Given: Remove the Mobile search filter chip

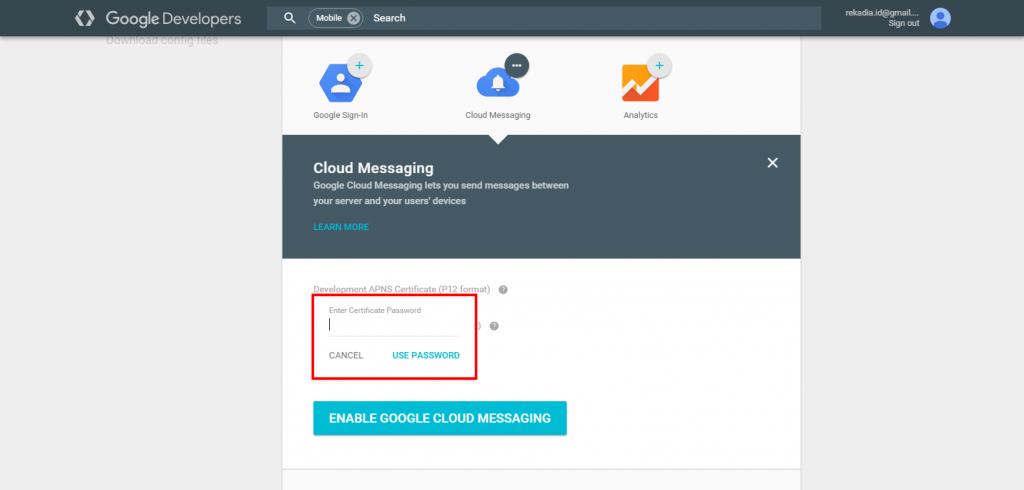Looking at the screenshot, I should tap(353, 18).
